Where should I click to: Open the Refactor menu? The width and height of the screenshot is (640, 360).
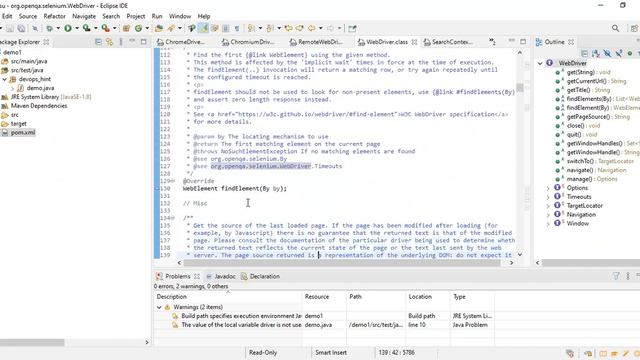(54, 16)
